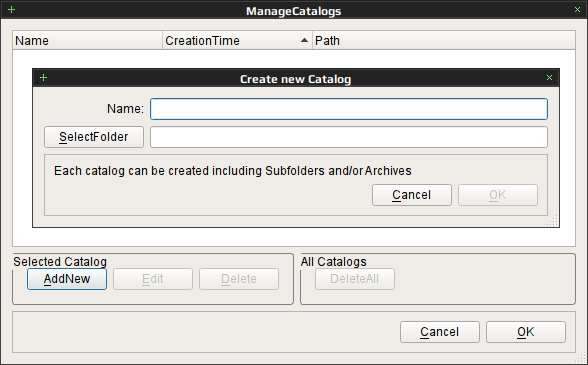Click the resize grip of Create new Catalog dialog
588x365 pixels.
pos(553,221)
